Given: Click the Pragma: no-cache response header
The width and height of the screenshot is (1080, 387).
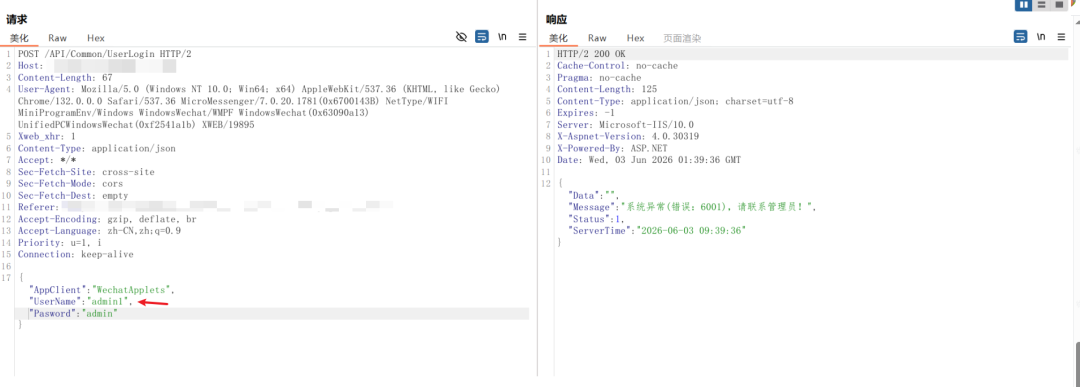Looking at the screenshot, I should 599,78.
